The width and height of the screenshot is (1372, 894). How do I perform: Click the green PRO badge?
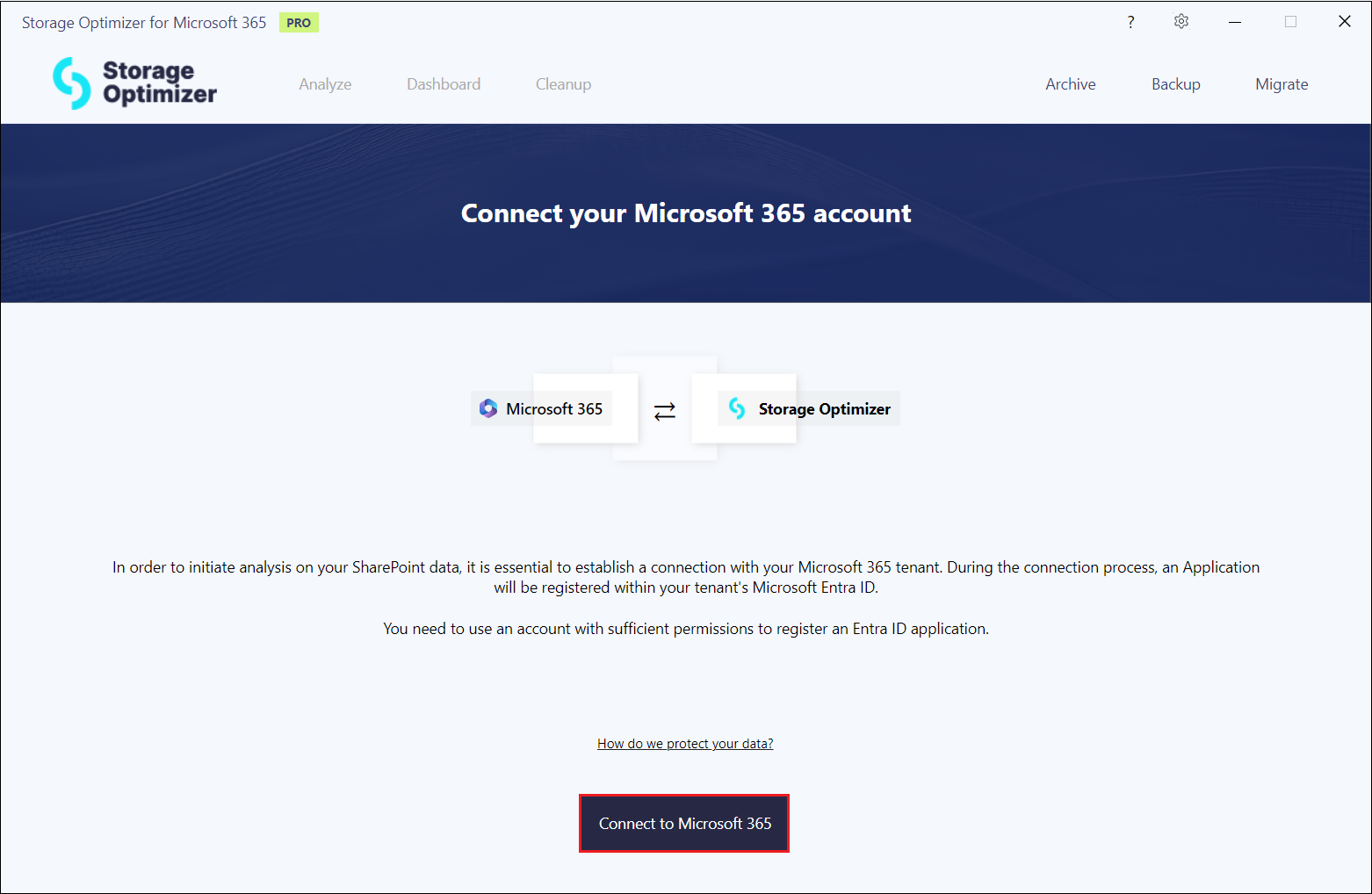tap(299, 23)
